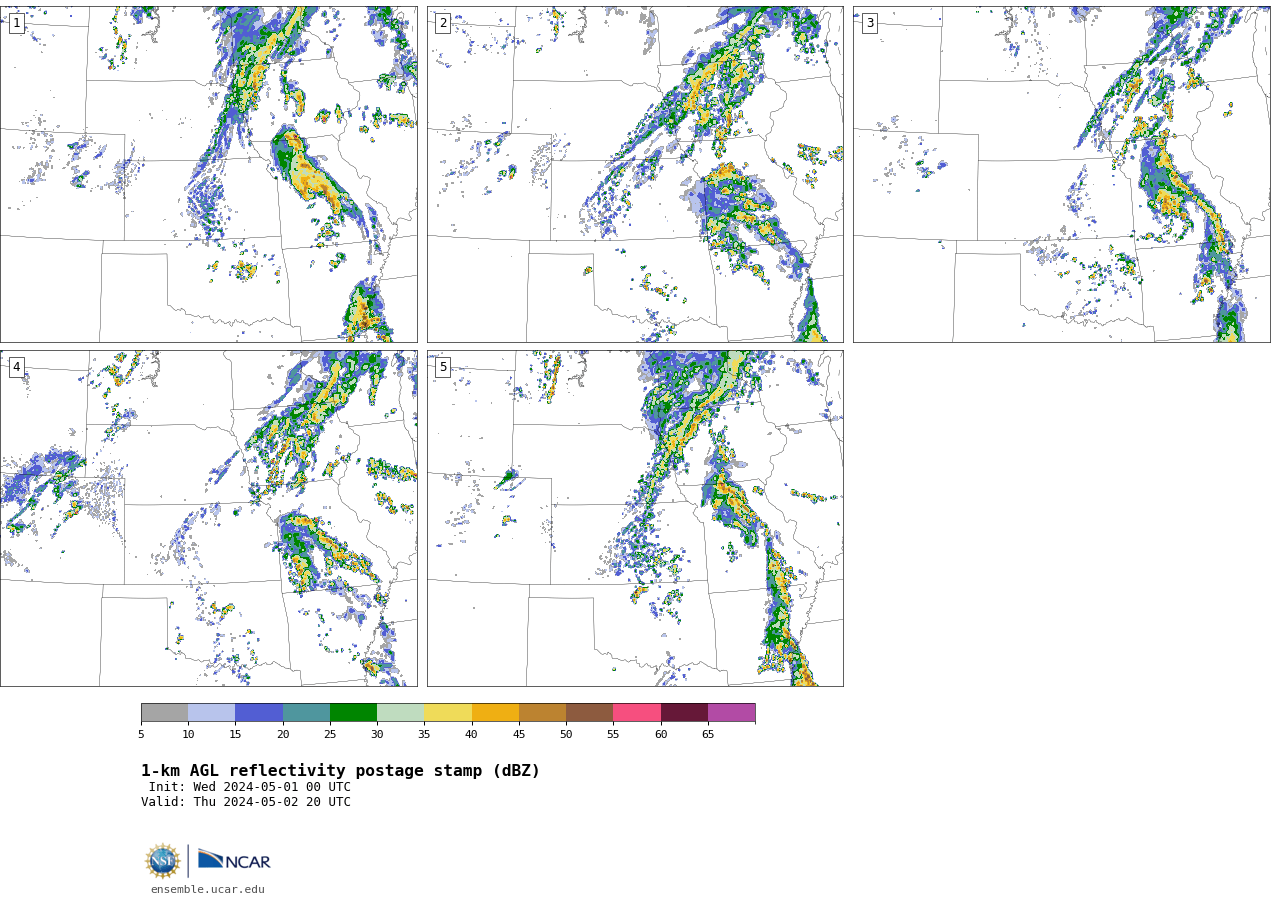Click the ensemble.ucar.edu text
This screenshot has height=901, width=1280.
(x=208, y=890)
